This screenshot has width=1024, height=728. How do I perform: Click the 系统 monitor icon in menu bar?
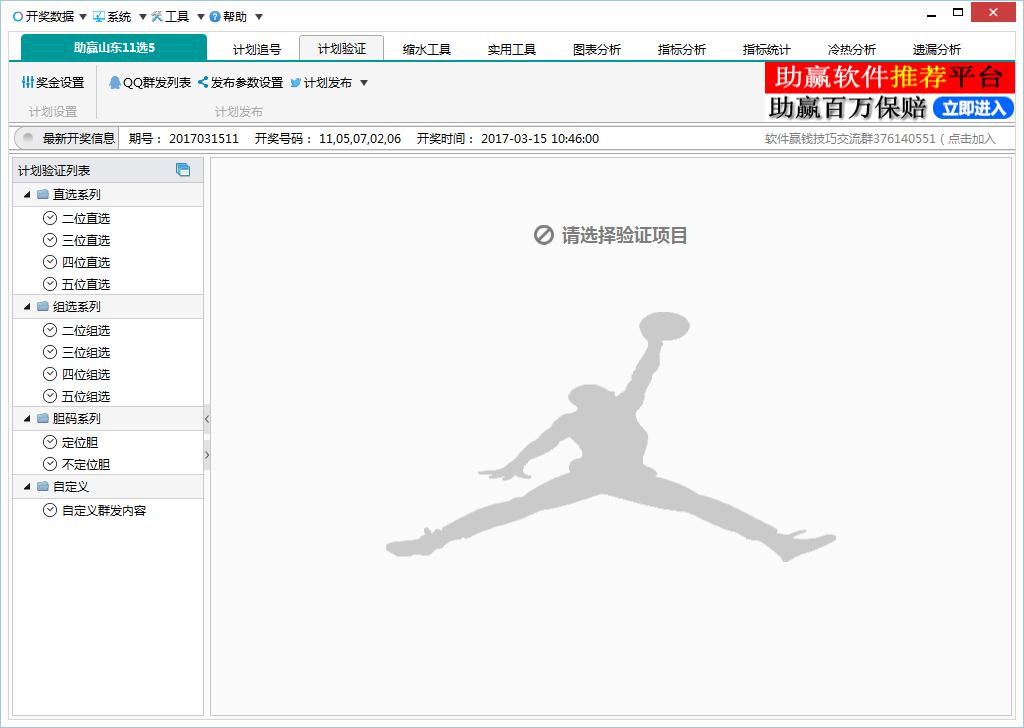tap(99, 17)
